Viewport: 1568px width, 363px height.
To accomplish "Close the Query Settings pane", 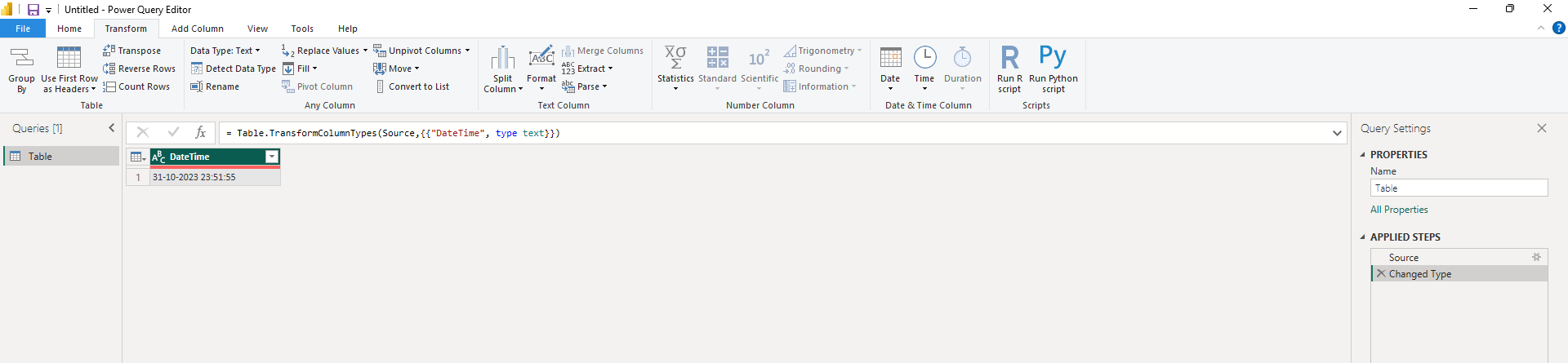I will point(1542,128).
